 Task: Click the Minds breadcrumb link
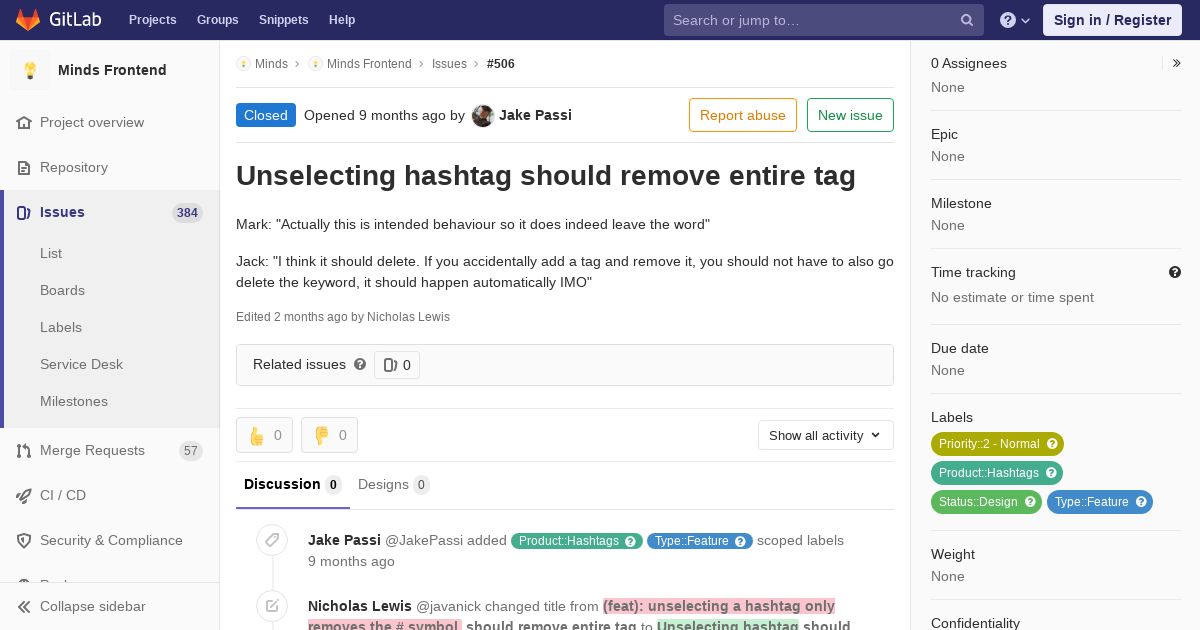point(271,64)
